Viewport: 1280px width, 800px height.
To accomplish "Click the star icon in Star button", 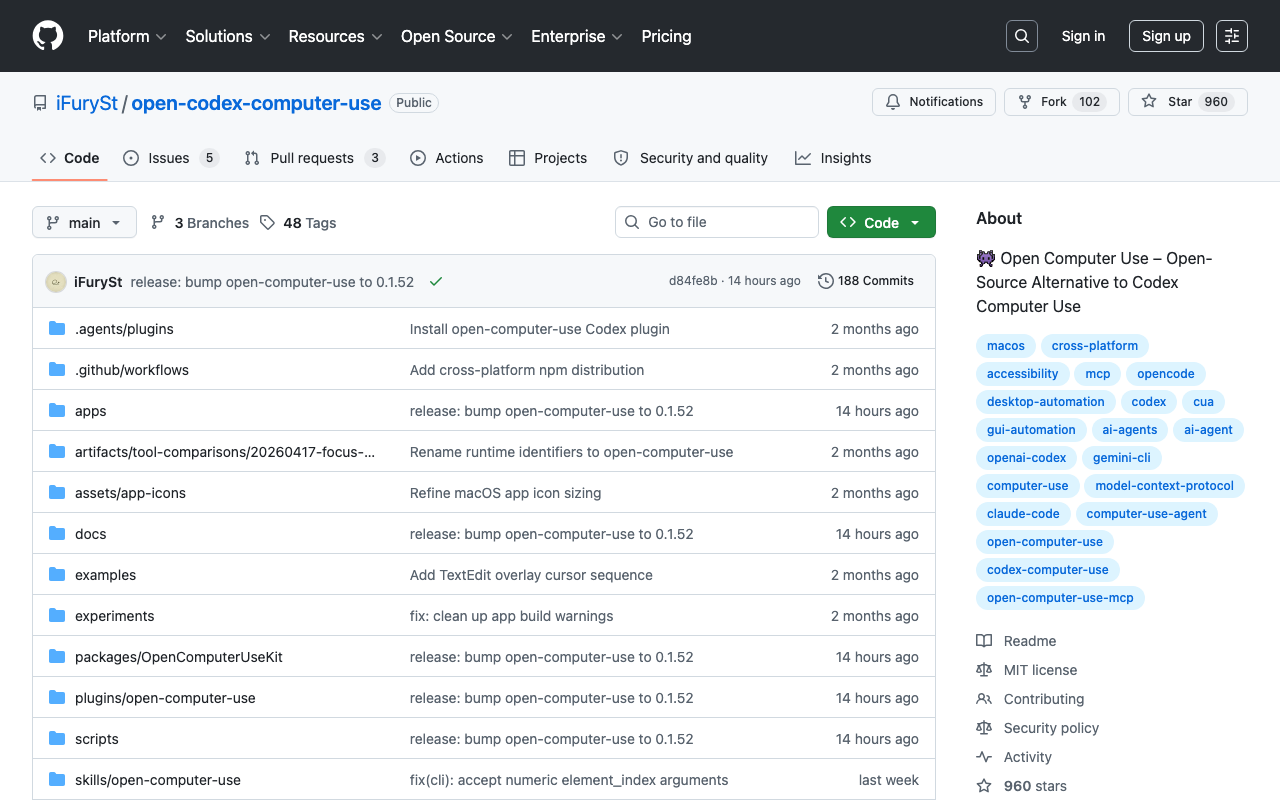I will [1149, 102].
